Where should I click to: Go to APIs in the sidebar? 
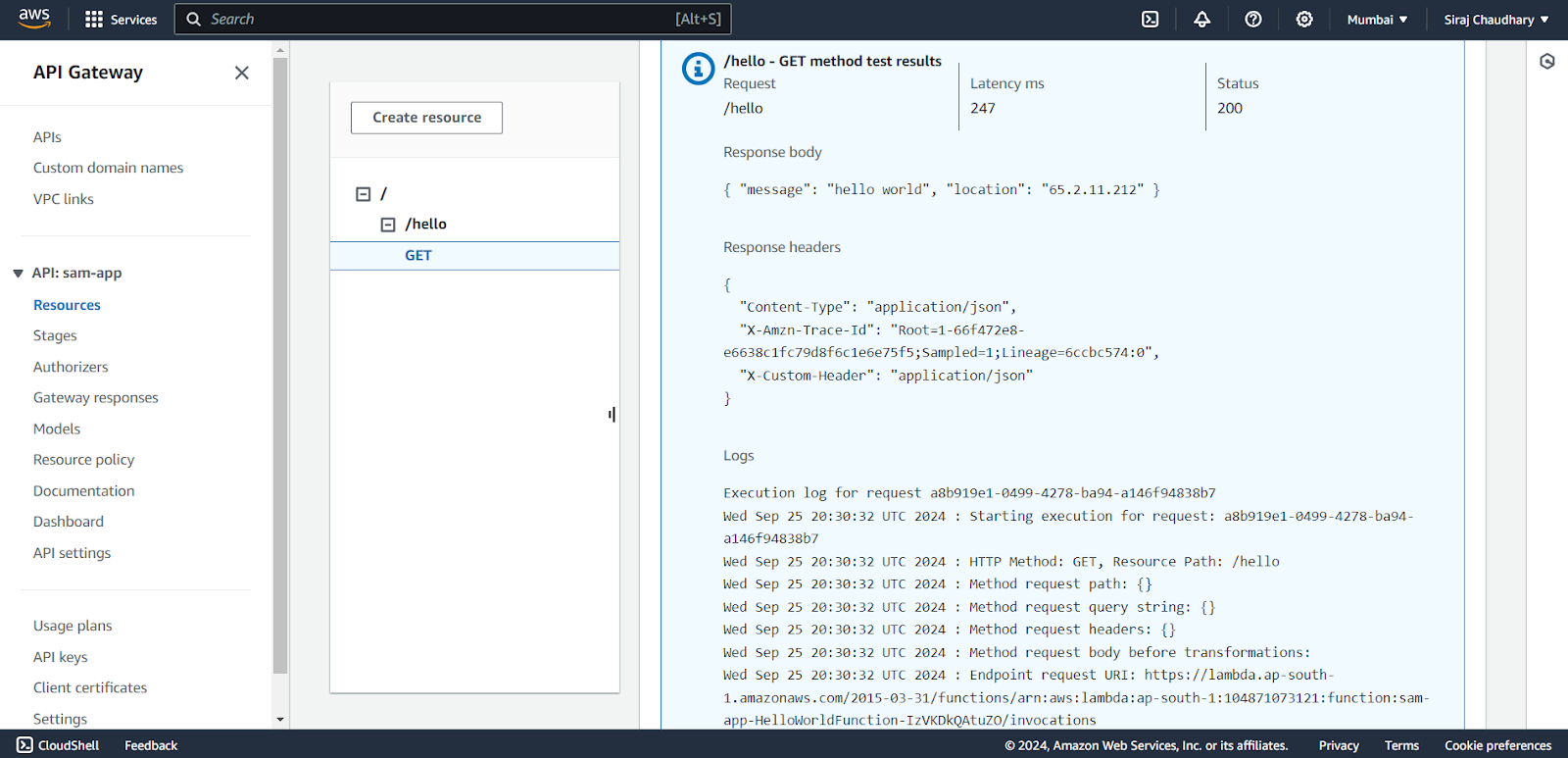click(47, 137)
